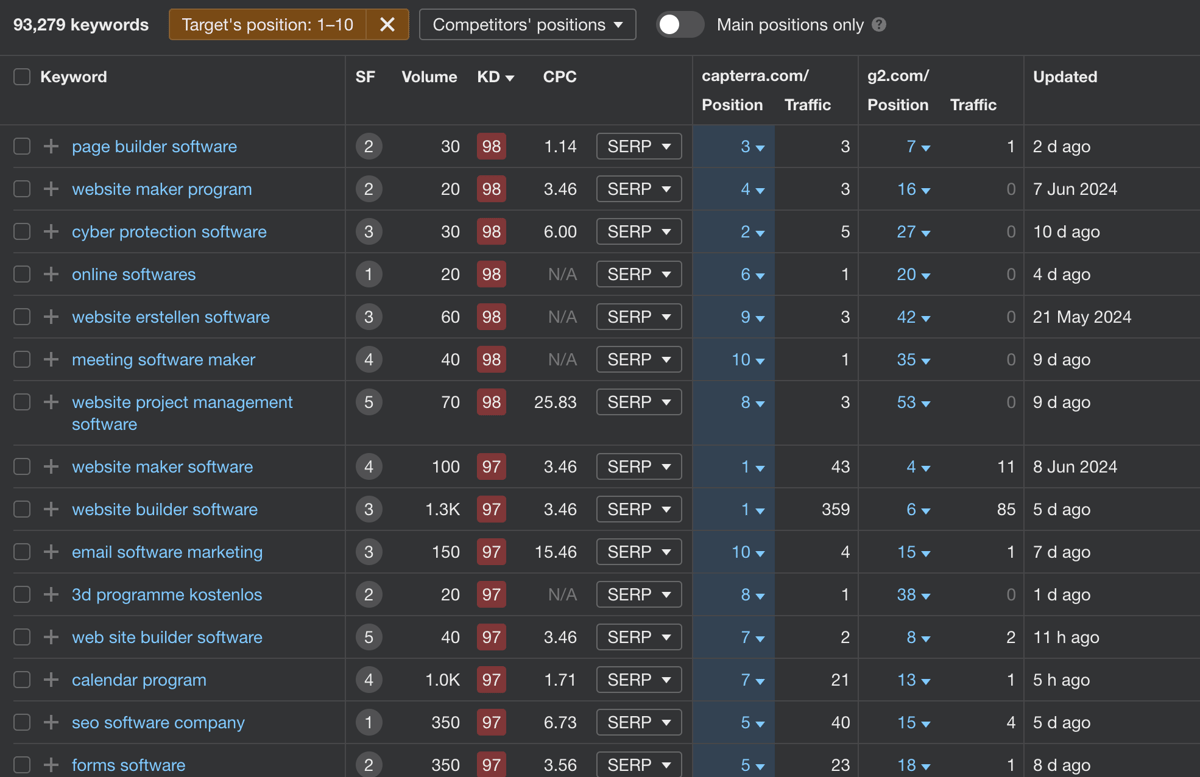Sort by the Volume column header
1200x777 pixels.
coord(429,77)
